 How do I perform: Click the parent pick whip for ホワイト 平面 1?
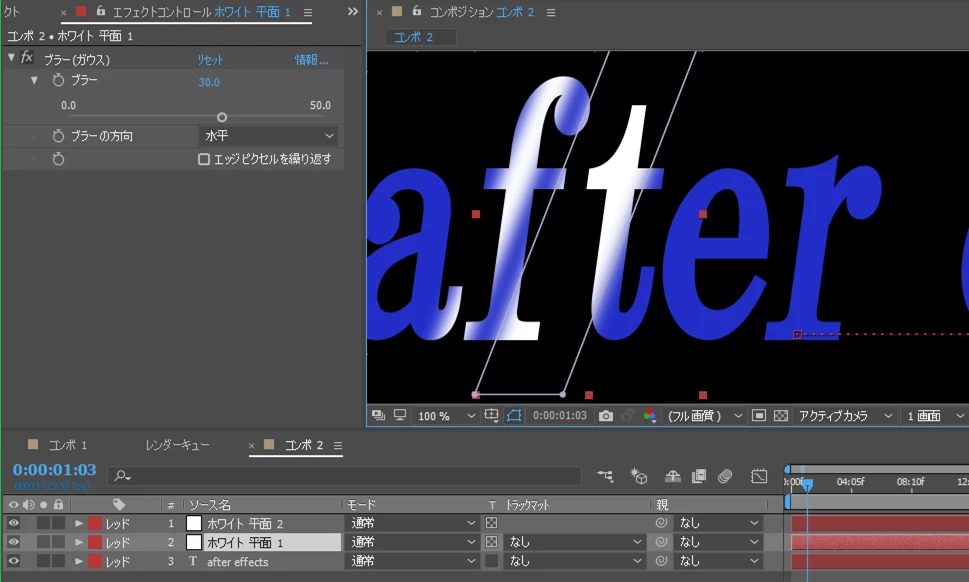(661, 542)
